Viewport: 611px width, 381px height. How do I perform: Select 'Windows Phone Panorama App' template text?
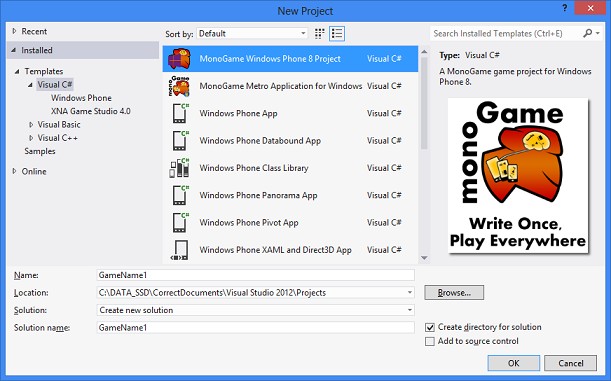point(258,195)
